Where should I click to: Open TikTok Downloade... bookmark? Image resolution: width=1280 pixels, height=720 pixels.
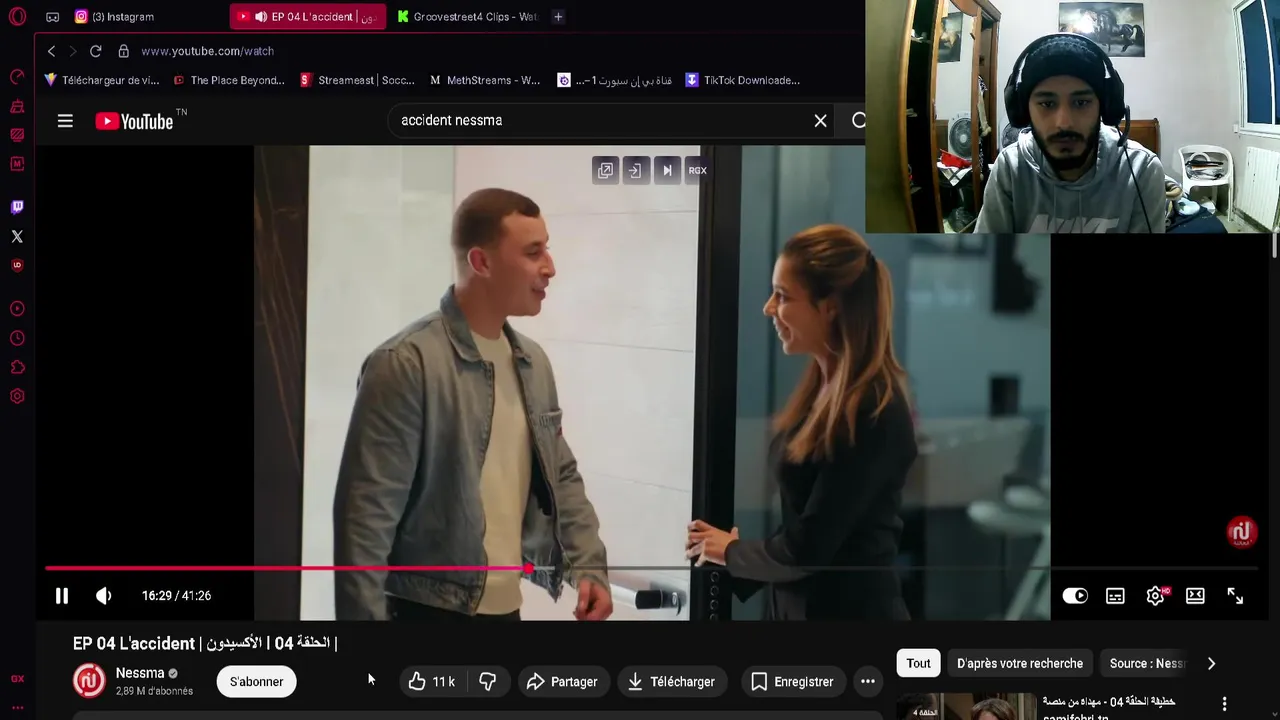[x=742, y=80]
